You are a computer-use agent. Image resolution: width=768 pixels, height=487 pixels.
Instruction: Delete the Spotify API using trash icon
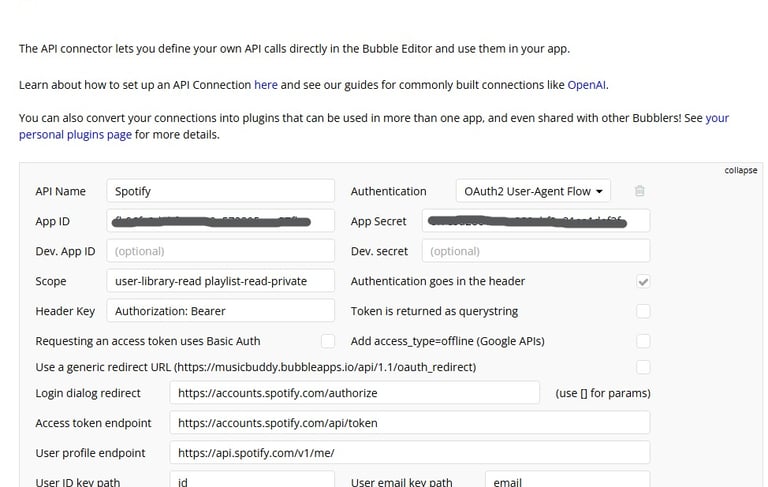[639, 191]
